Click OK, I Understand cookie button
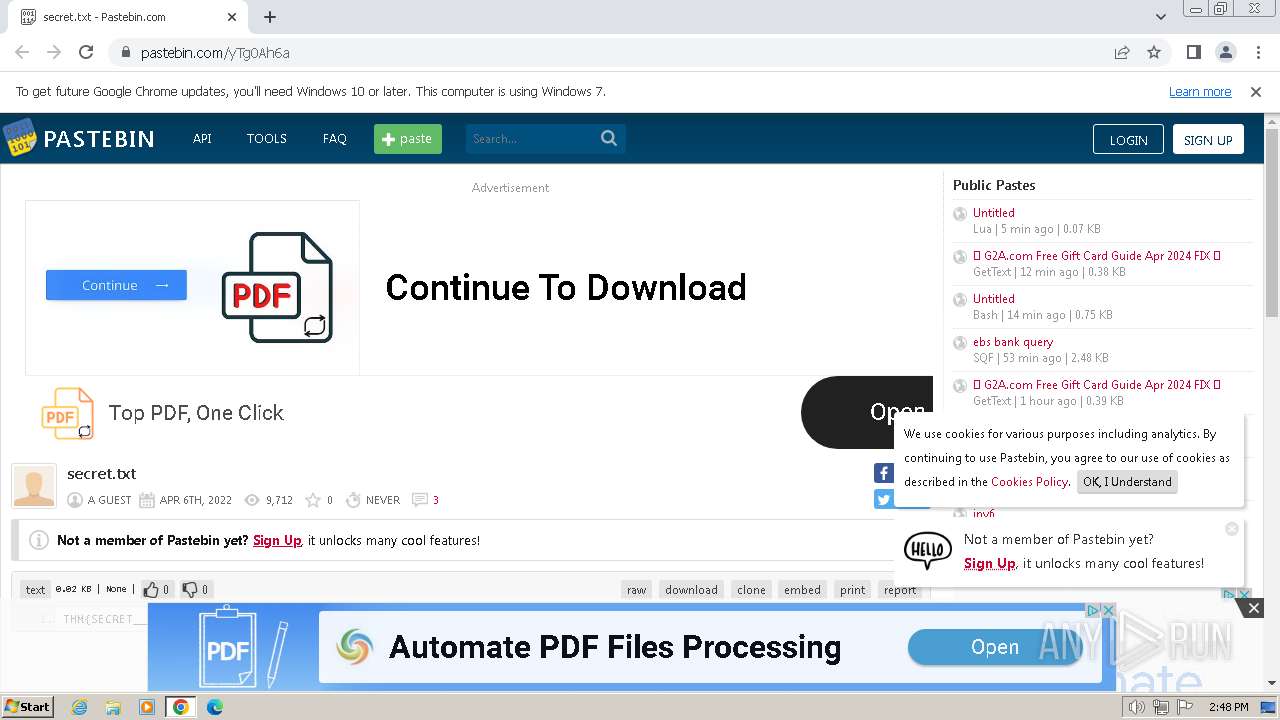The image size is (1280, 720). point(1127,482)
